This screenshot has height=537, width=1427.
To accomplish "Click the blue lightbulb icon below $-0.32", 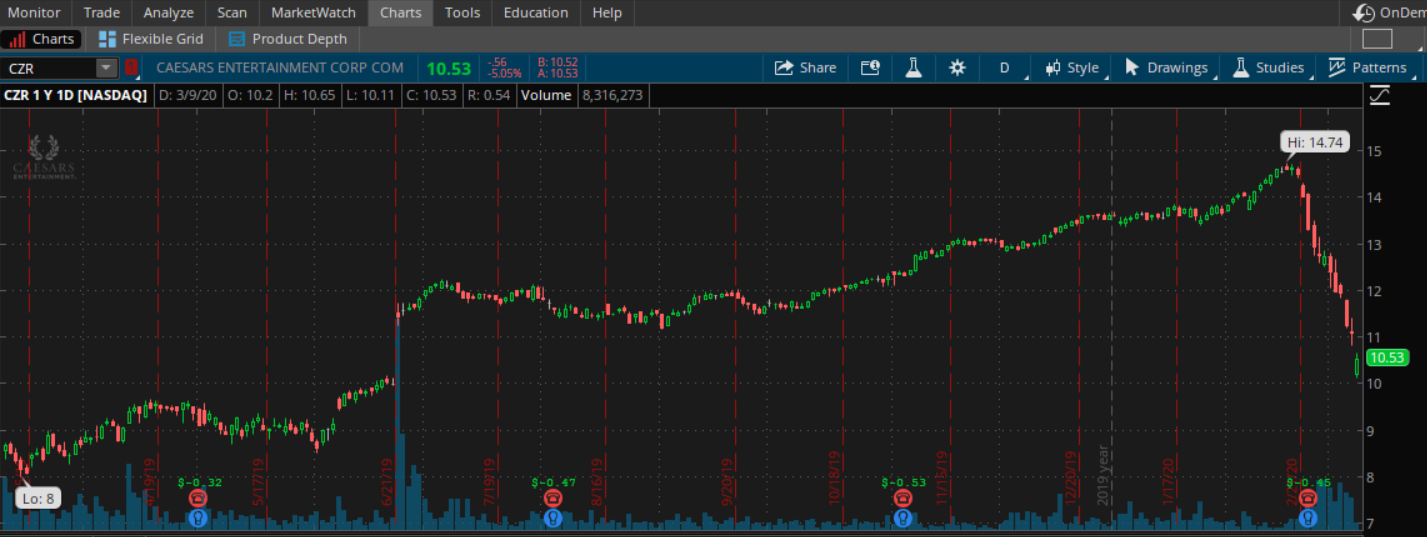I will [x=196, y=518].
